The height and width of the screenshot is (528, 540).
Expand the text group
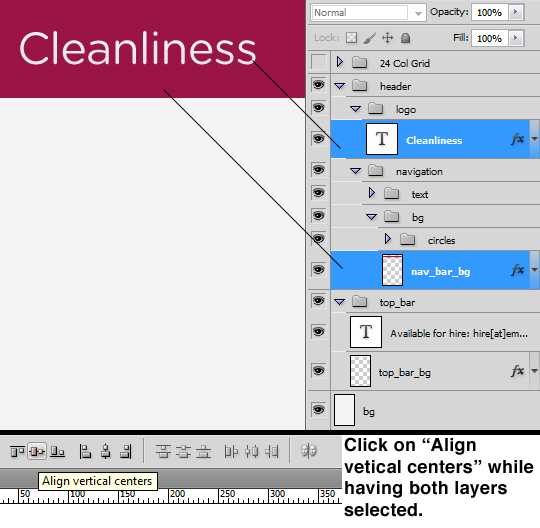click(x=372, y=193)
